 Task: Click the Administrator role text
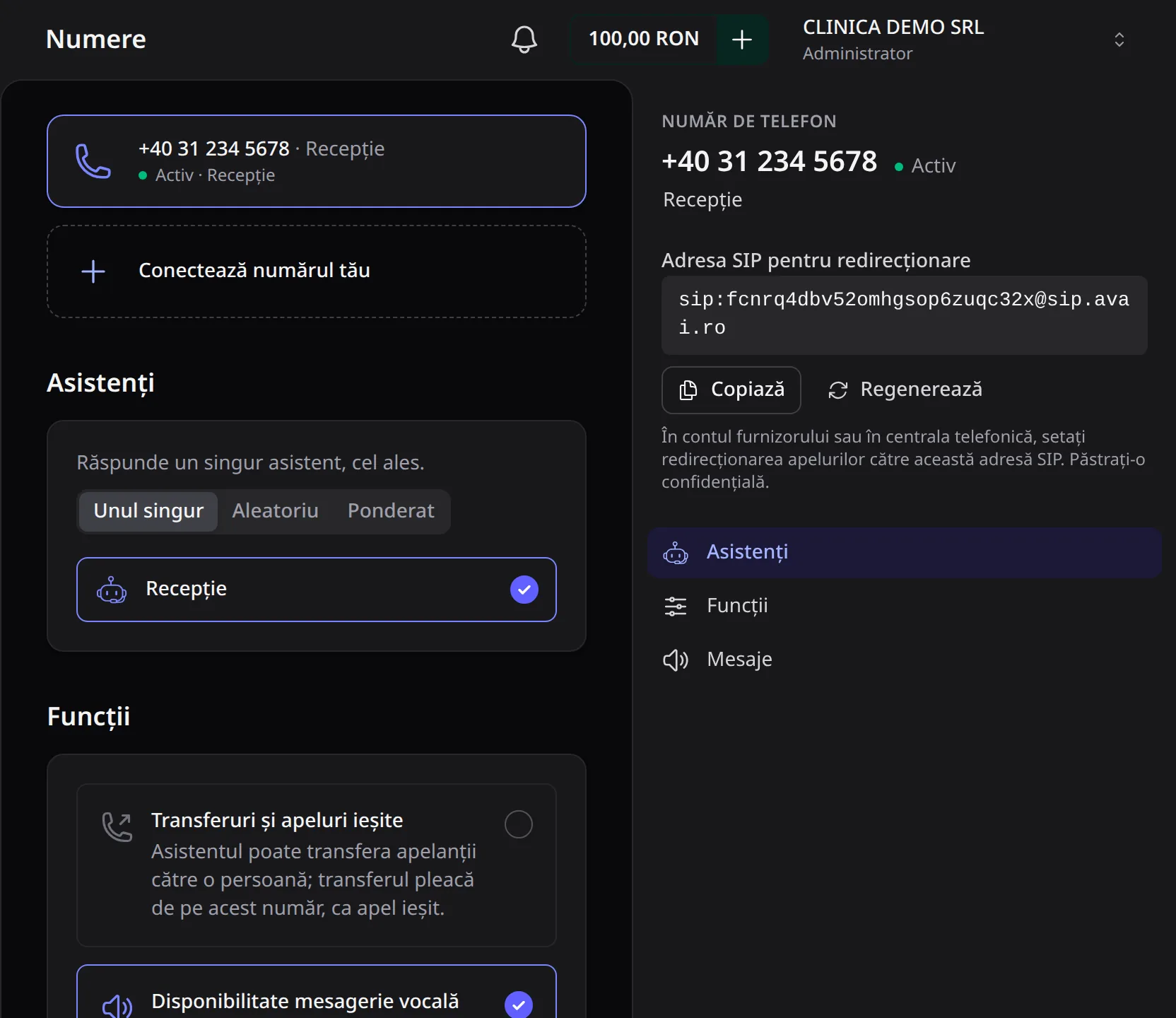[x=857, y=54]
